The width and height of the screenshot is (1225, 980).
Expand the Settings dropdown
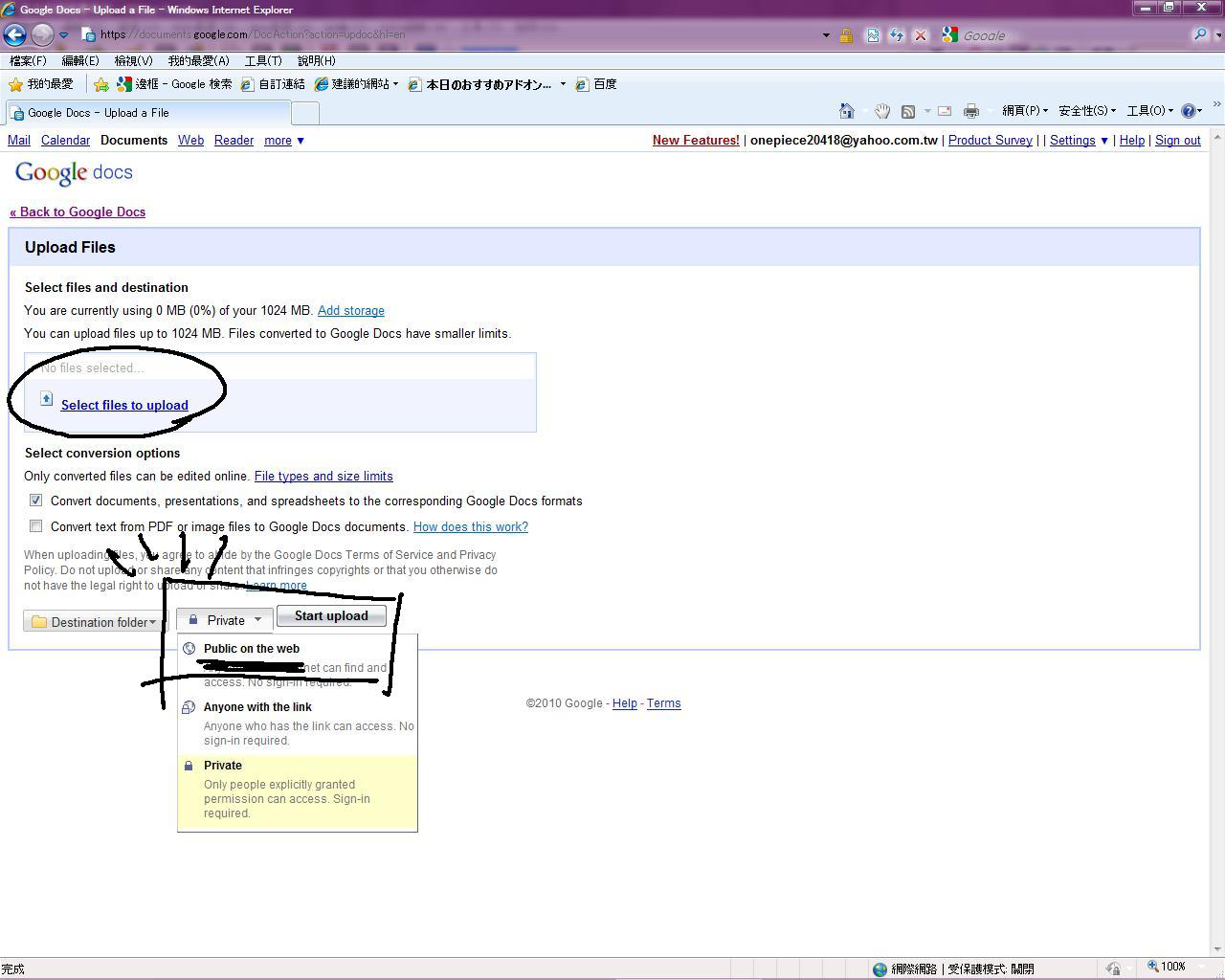coord(1079,140)
